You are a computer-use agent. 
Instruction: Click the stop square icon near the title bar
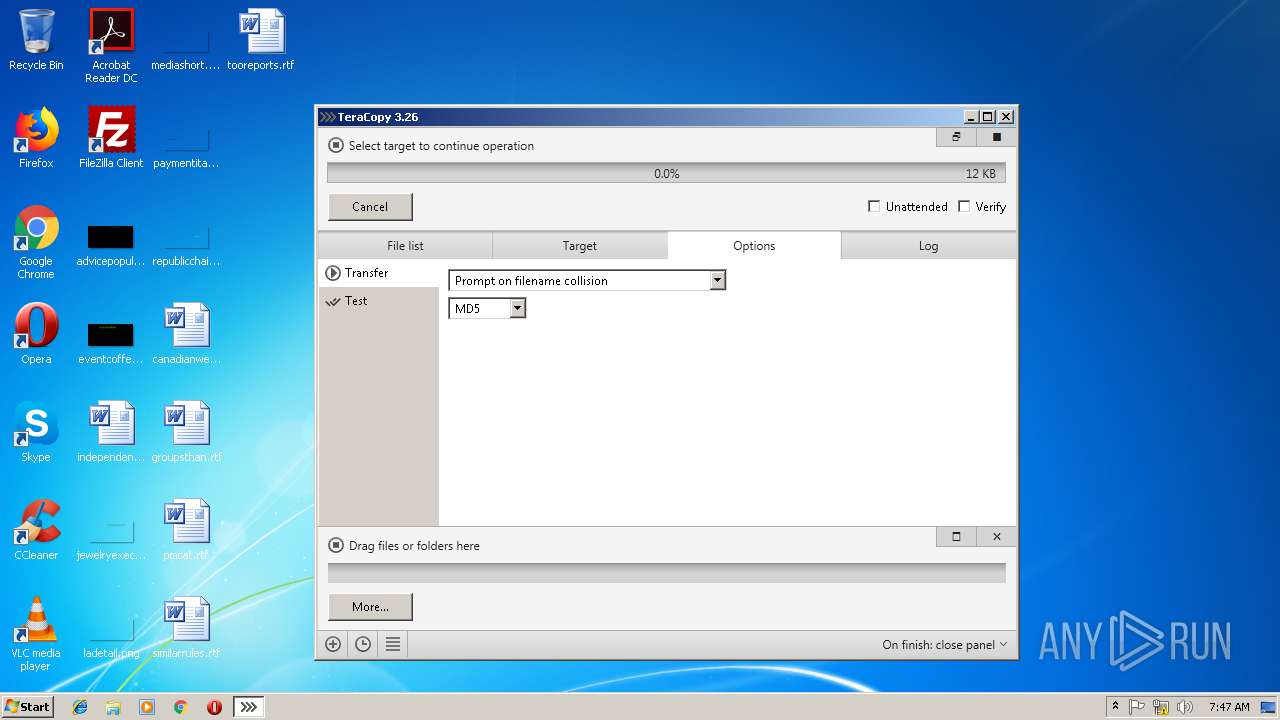point(996,137)
